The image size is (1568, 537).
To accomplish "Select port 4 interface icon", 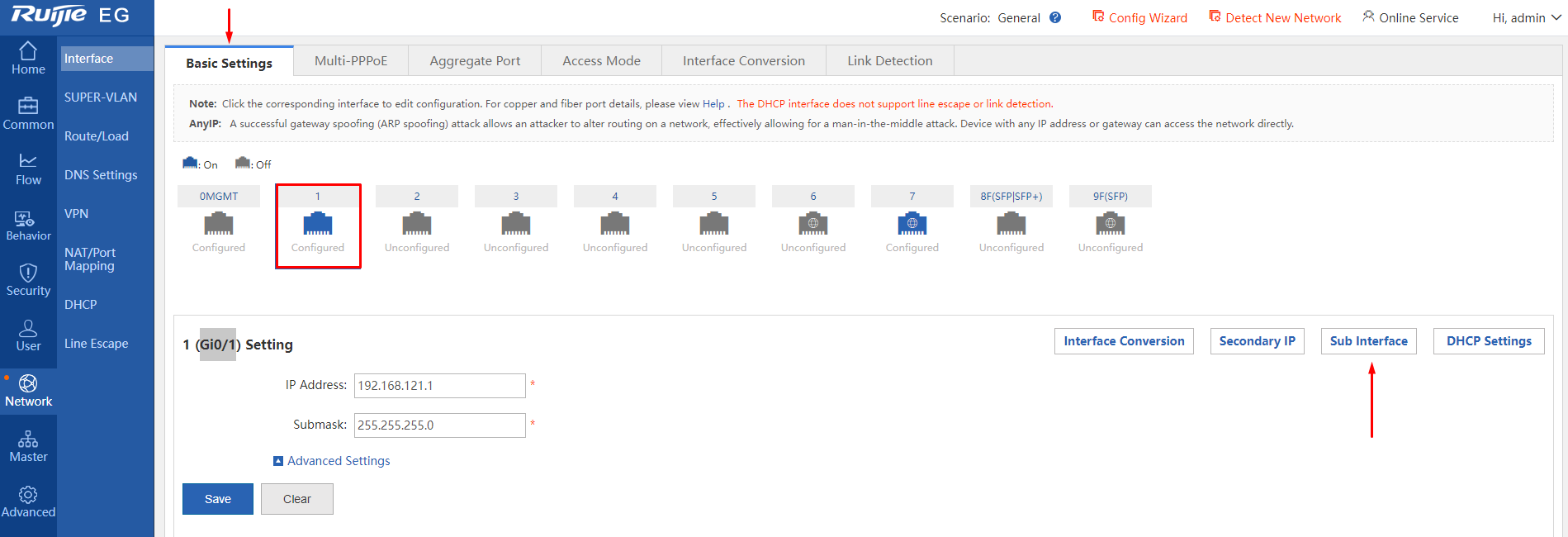I will tap(615, 223).
